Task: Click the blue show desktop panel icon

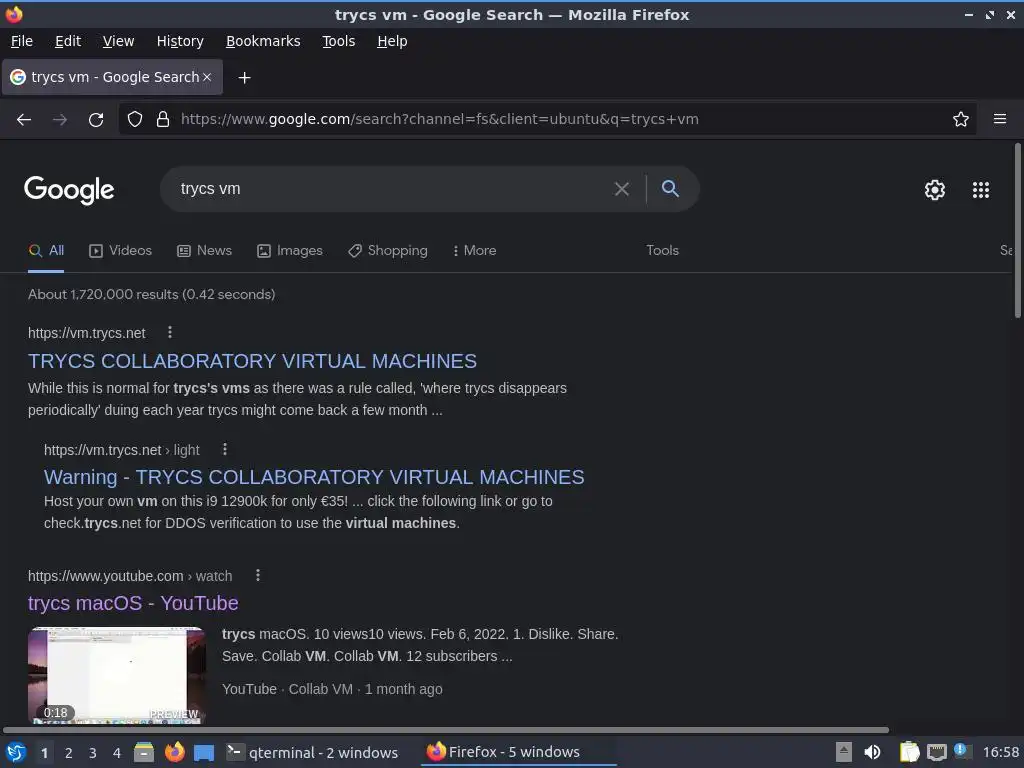Action: tap(204, 753)
